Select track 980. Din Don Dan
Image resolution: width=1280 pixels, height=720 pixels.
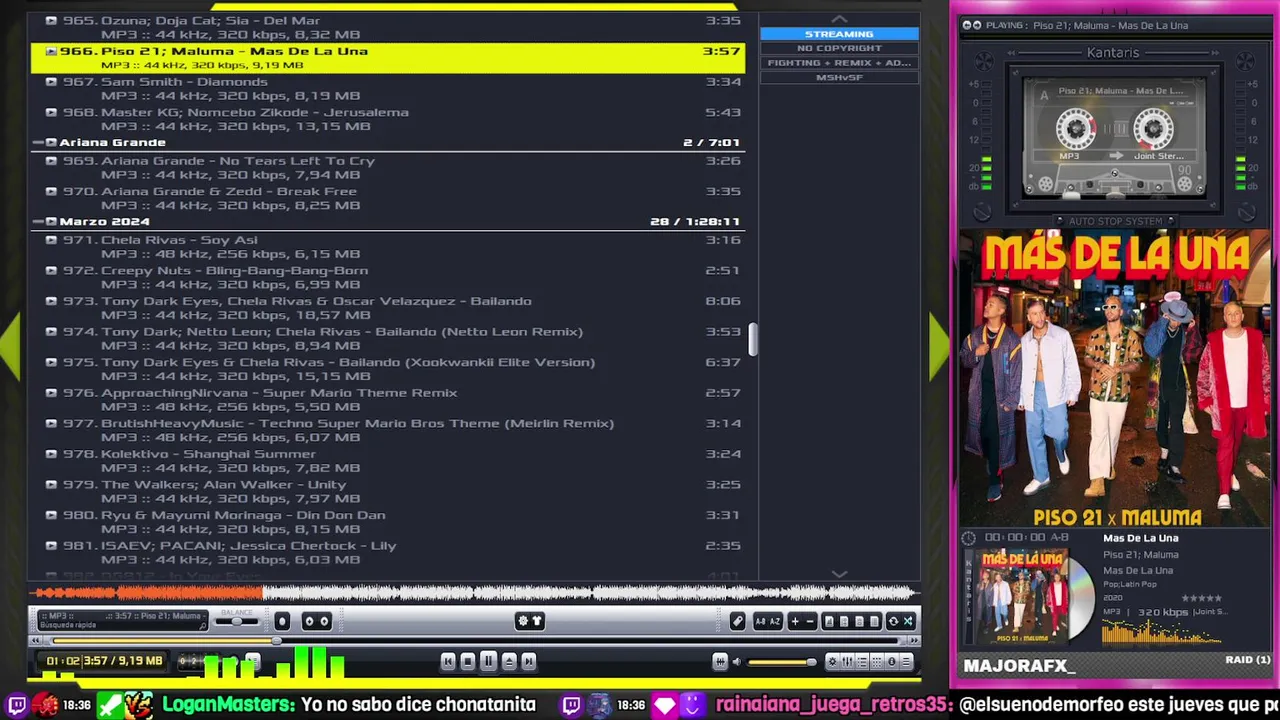click(x=388, y=522)
